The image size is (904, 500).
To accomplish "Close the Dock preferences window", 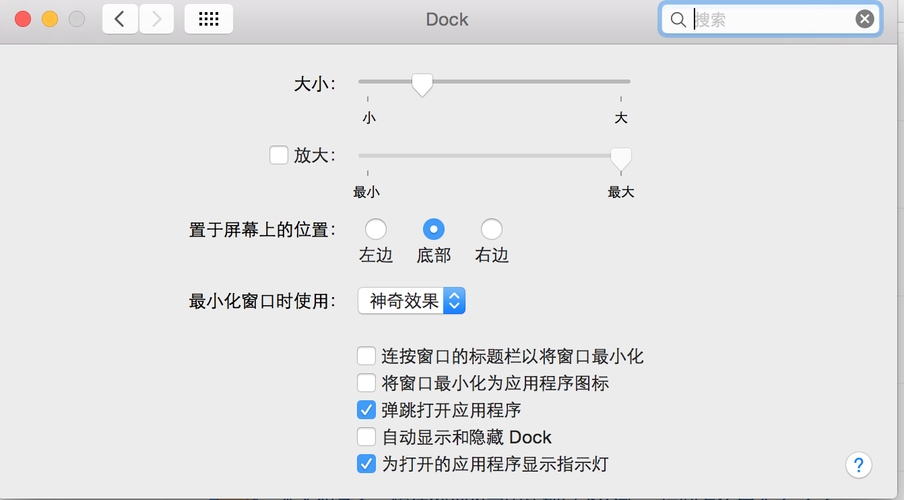I will coord(23,19).
